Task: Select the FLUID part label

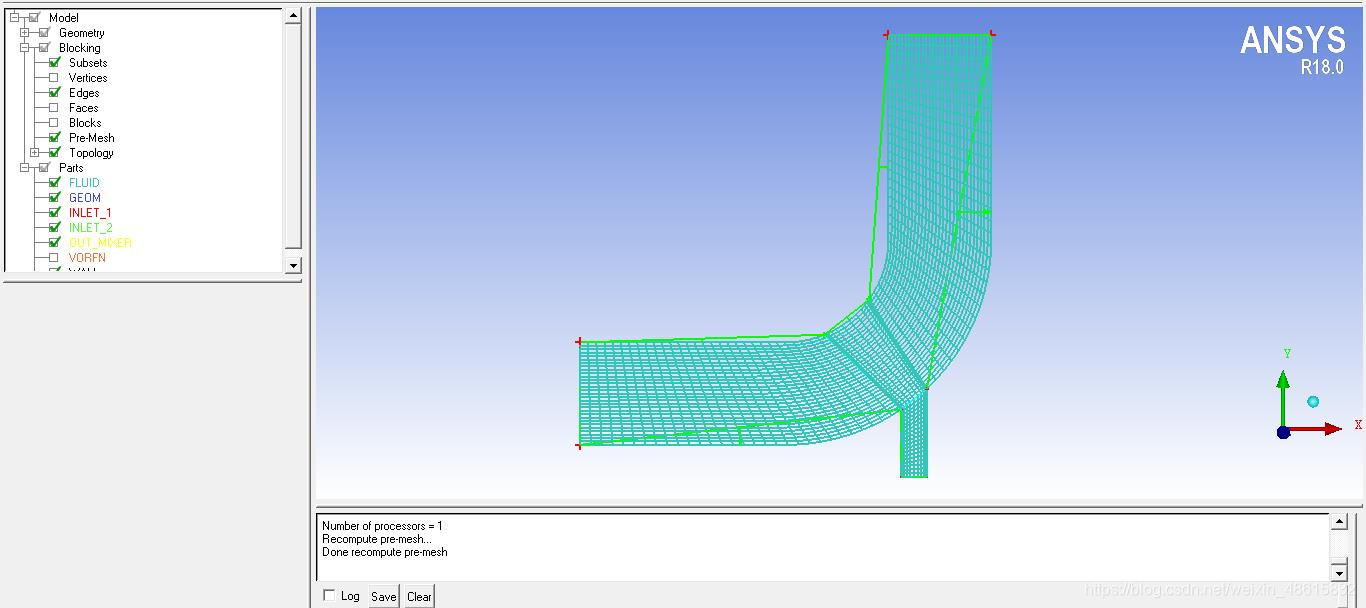Action: [84, 183]
